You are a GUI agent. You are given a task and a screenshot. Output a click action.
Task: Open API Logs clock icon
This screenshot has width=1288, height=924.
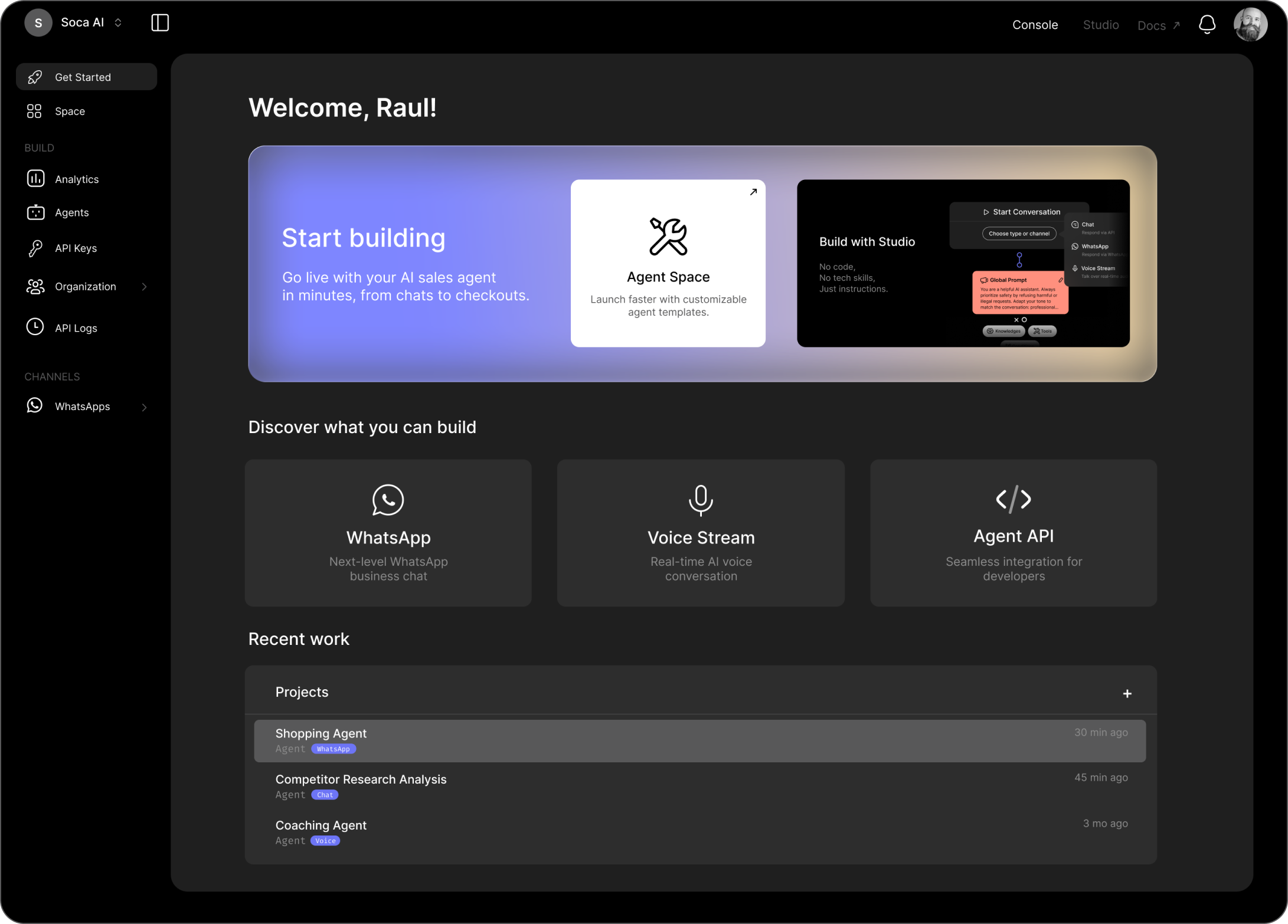click(x=35, y=327)
